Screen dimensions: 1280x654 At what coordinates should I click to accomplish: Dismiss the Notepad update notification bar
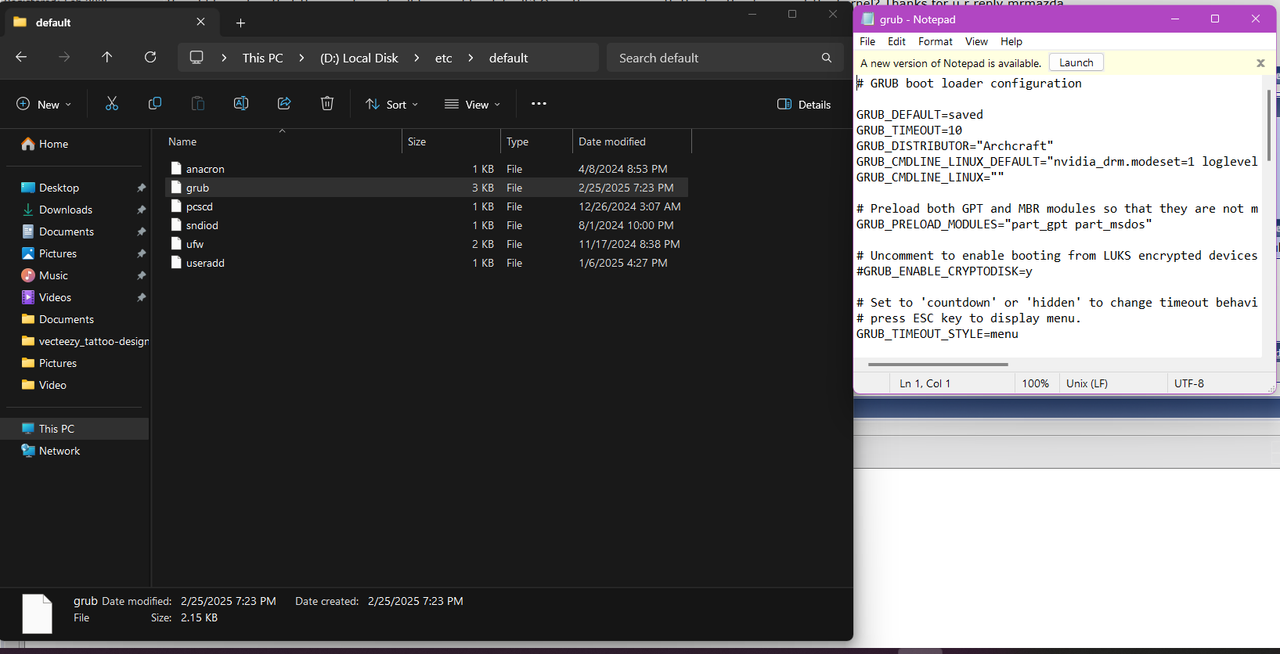(x=1260, y=63)
